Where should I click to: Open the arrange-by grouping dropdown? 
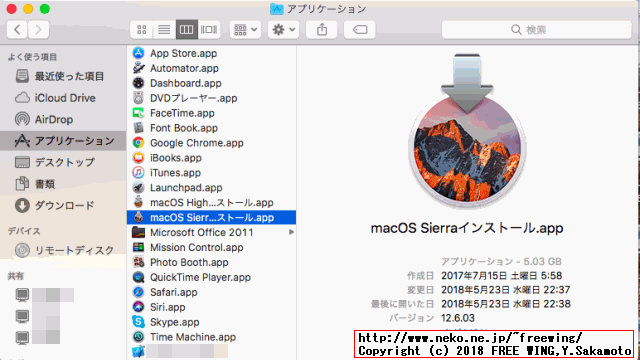[245, 29]
